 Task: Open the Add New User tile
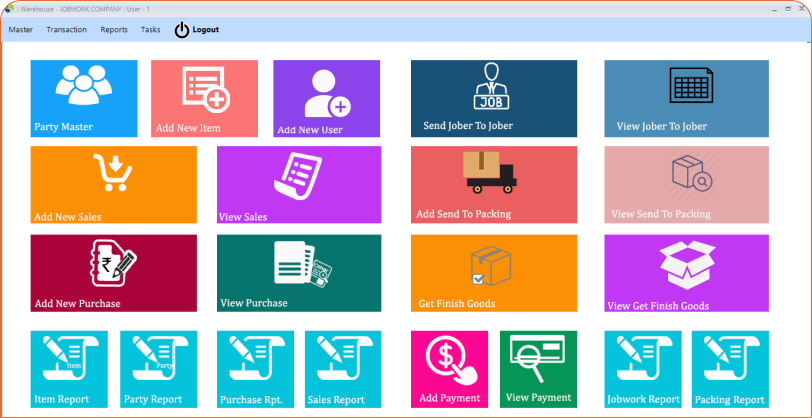click(x=326, y=98)
